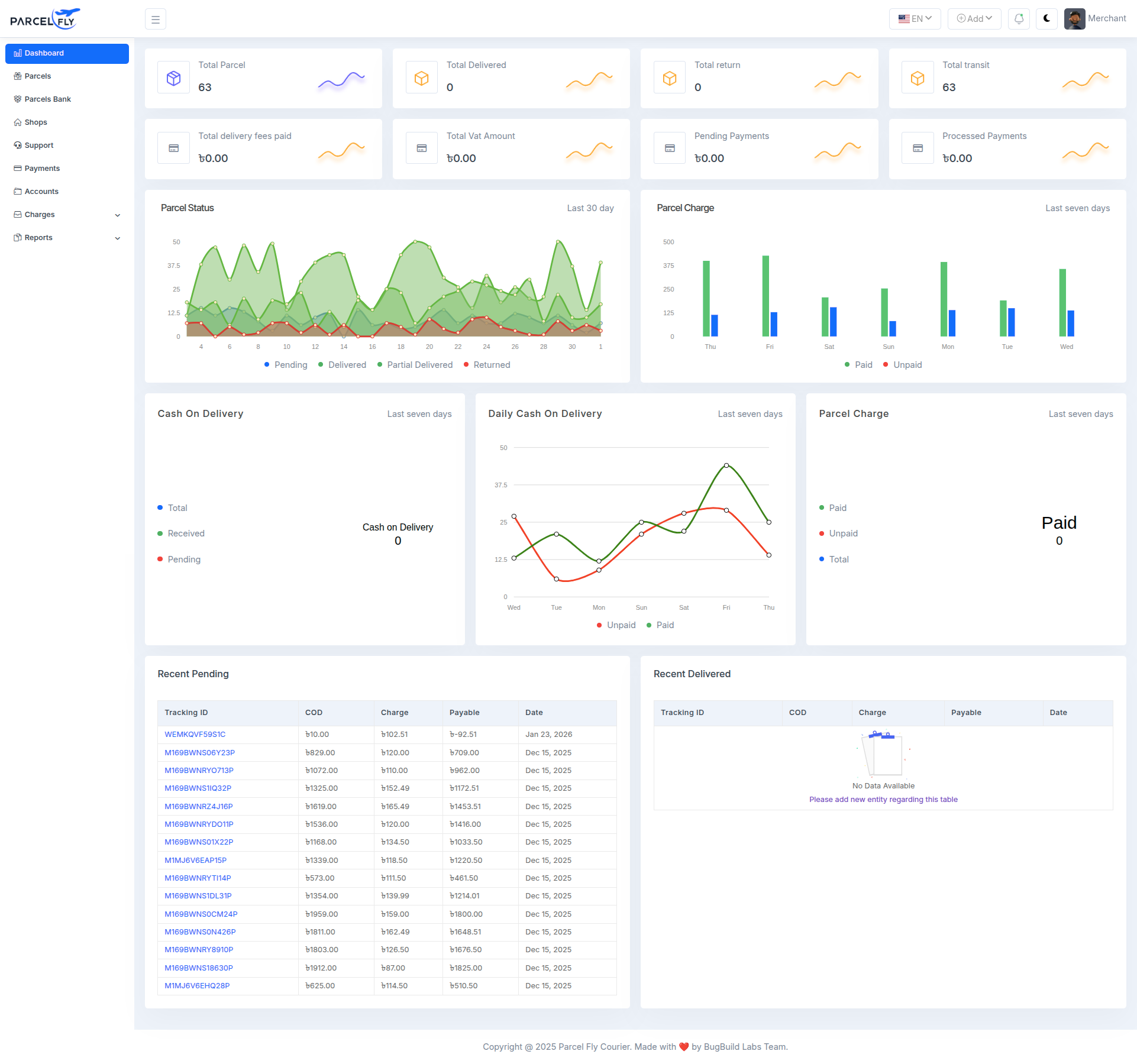Open tracking ID WEMKQVF59S1C
Image resolution: width=1137 pixels, height=1064 pixels.
point(195,734)
